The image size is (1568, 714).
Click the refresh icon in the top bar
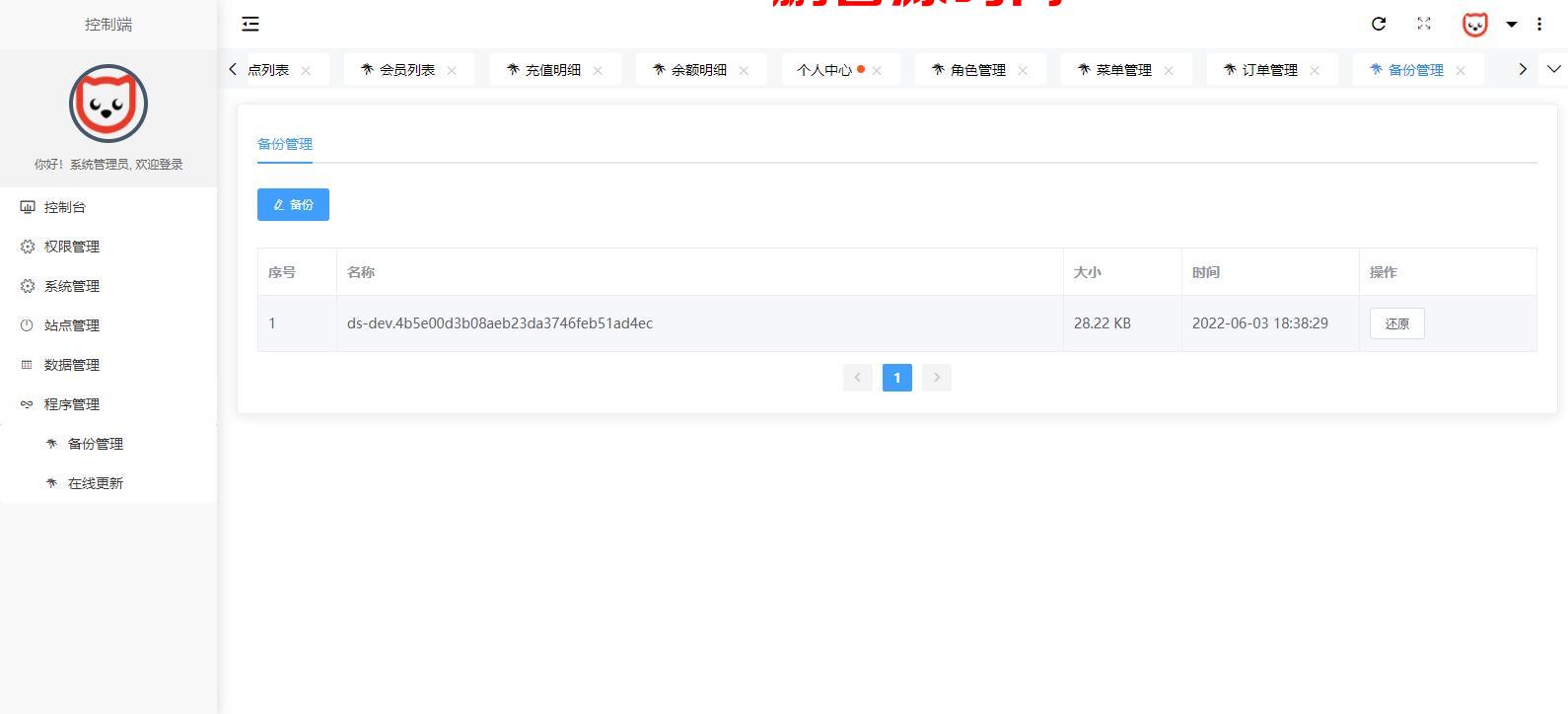1379,24
